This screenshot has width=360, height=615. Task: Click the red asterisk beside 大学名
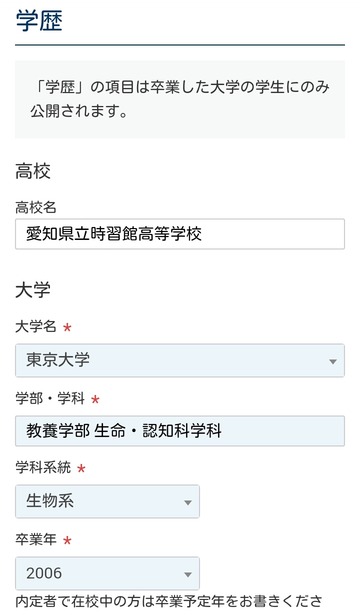[x=67, y=327]
